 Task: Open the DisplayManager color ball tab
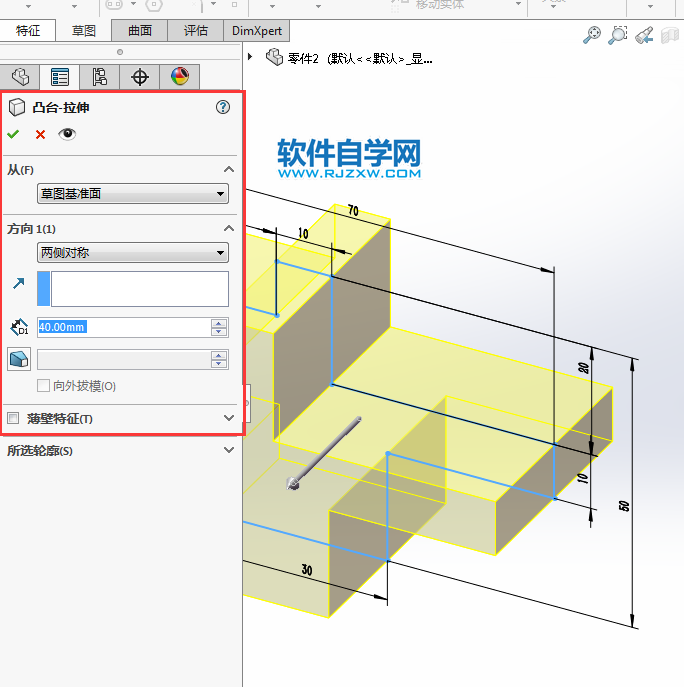[x=180, y=77]
